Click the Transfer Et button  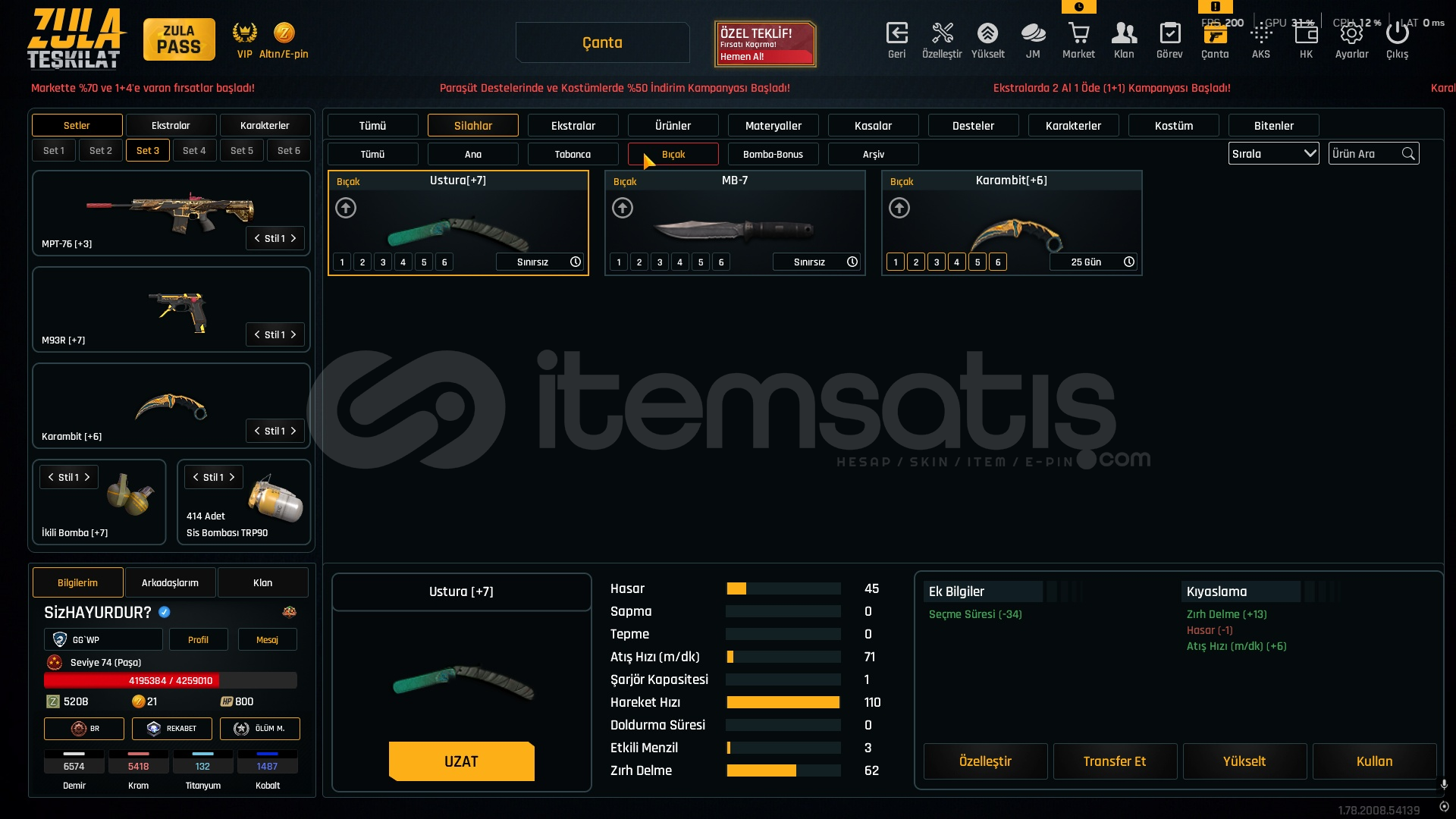click(x=1115, y=761)
